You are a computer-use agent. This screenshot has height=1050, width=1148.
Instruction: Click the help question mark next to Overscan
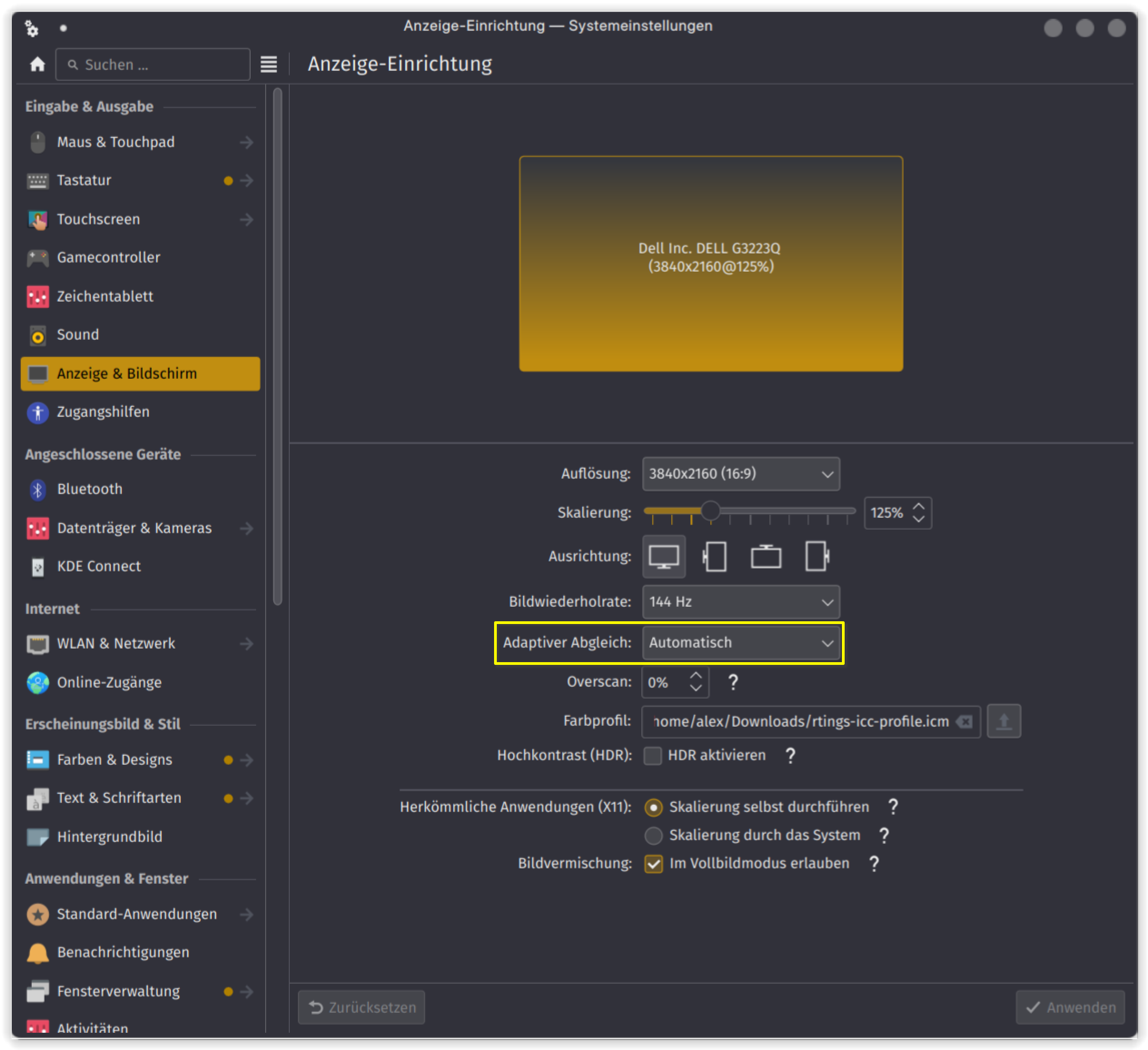coord(733,682)
